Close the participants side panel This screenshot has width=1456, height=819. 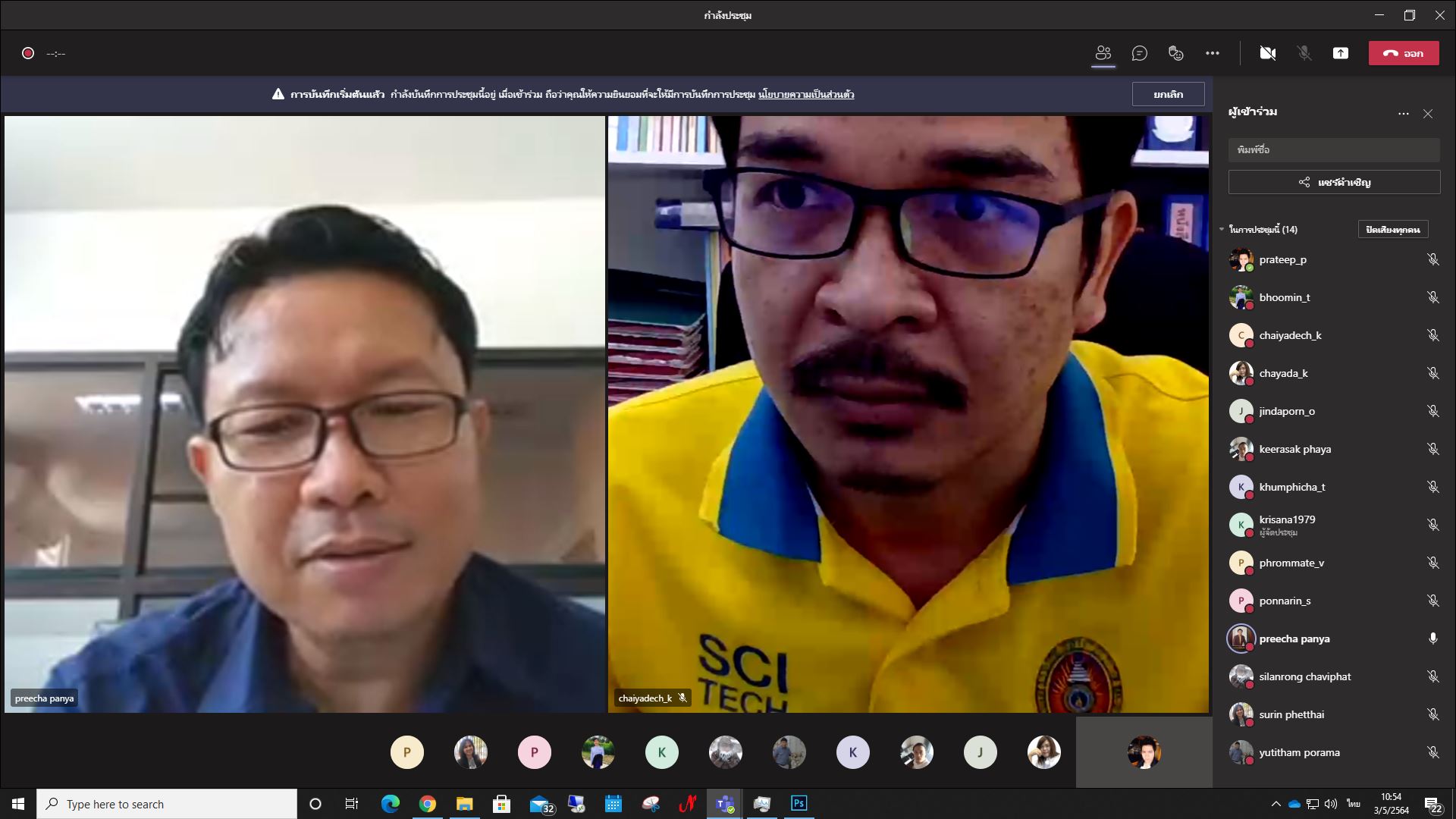coord(1428,114)
